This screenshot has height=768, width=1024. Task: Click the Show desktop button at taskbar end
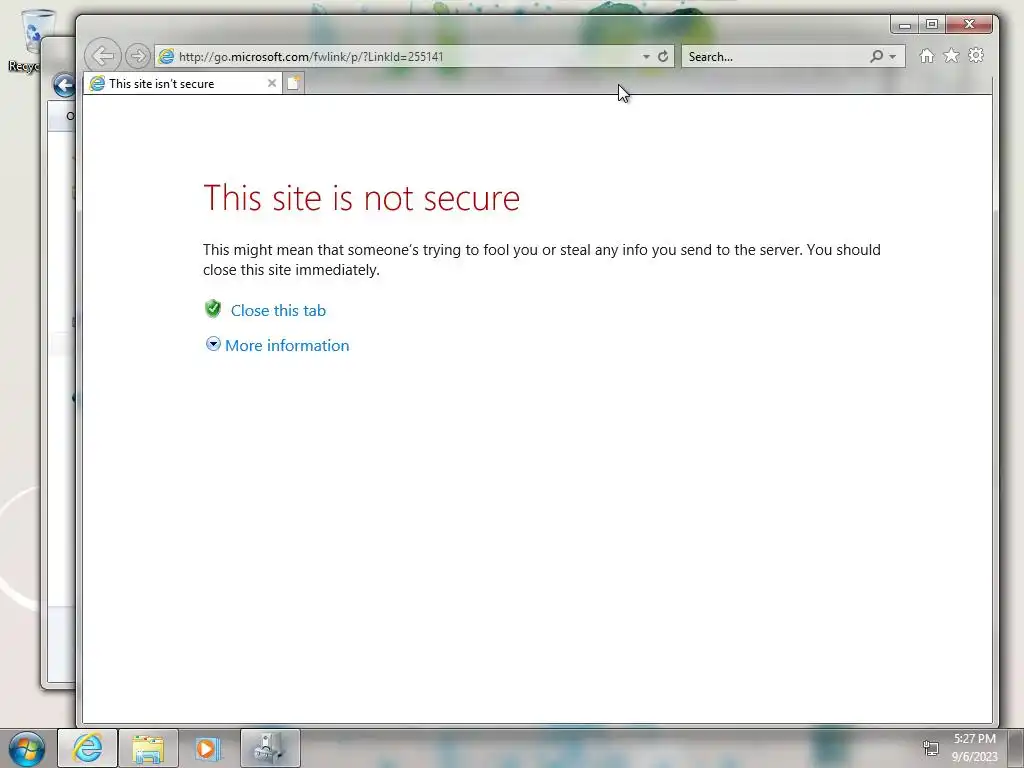point(1016,748)
